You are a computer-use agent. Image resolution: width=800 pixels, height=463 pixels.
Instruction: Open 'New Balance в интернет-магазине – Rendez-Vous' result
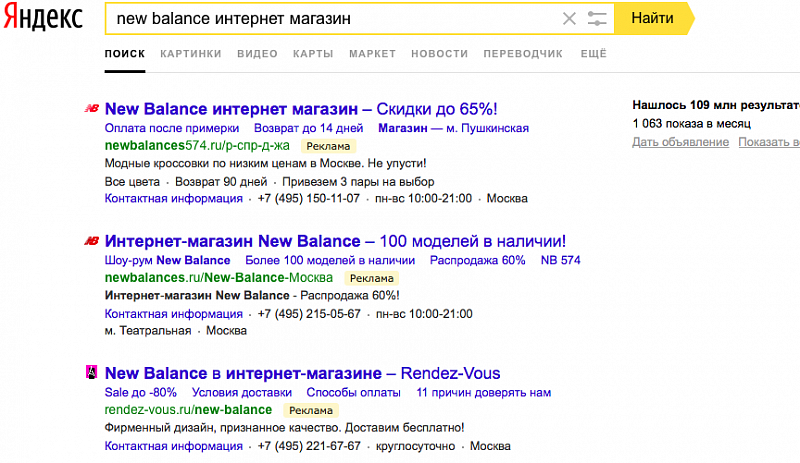tap(303, 373)
